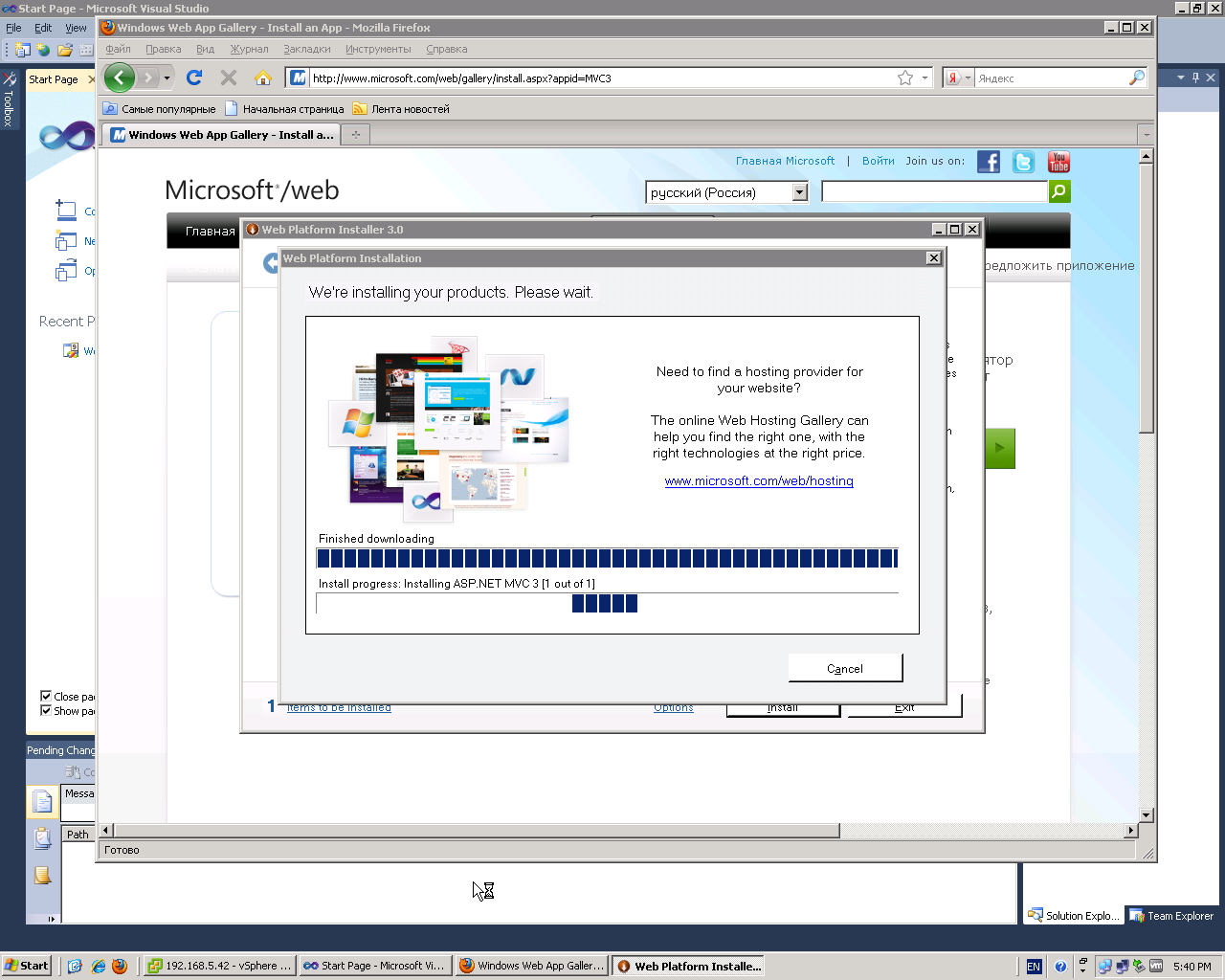The width and height of the screenshot is (1225, 980).
Task: Close the Web Platform Installation dialog
Action: point(933,258)
